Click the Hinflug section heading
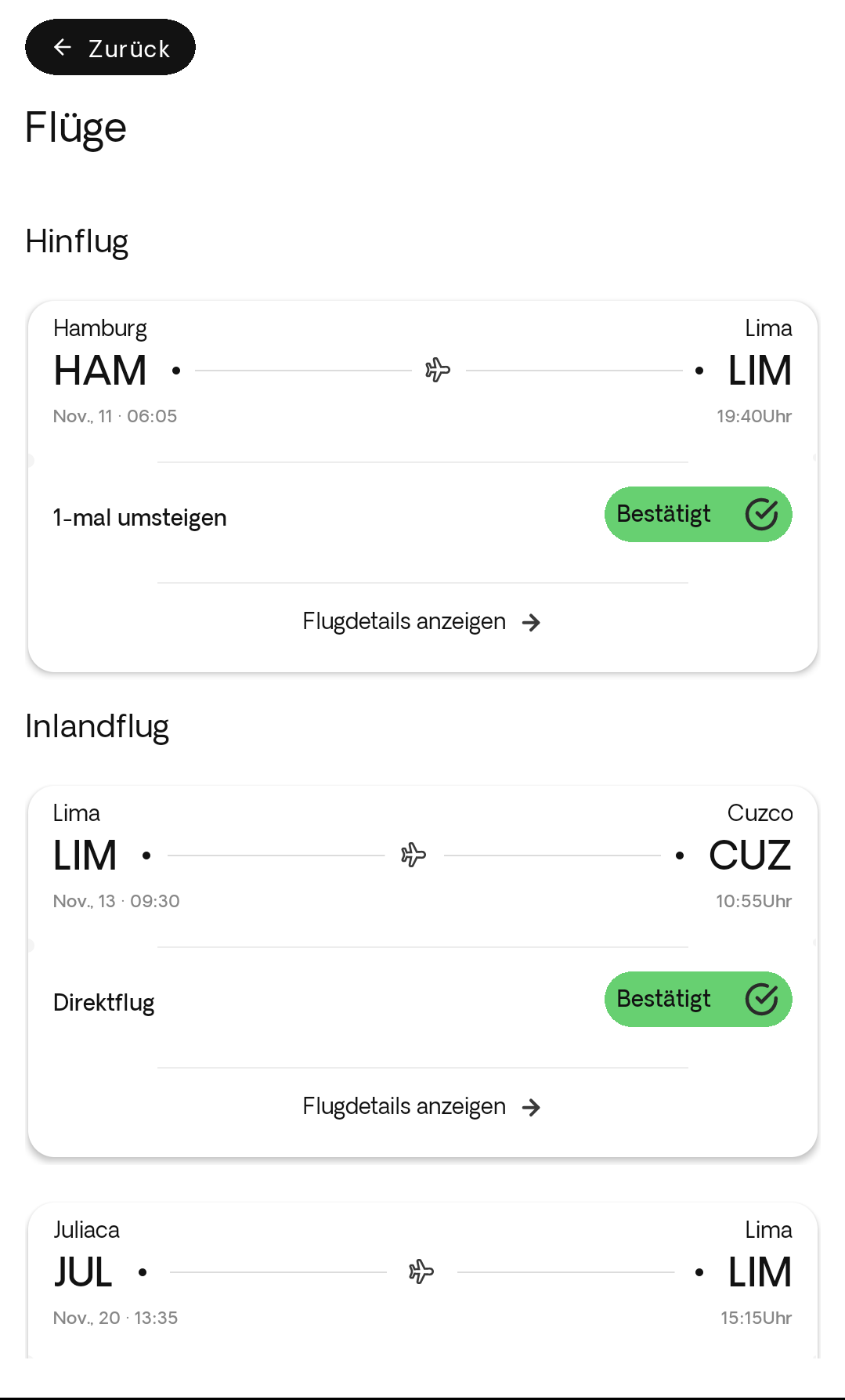Image resolution: width=845 pixels, height=1400 pixels. 77,242
